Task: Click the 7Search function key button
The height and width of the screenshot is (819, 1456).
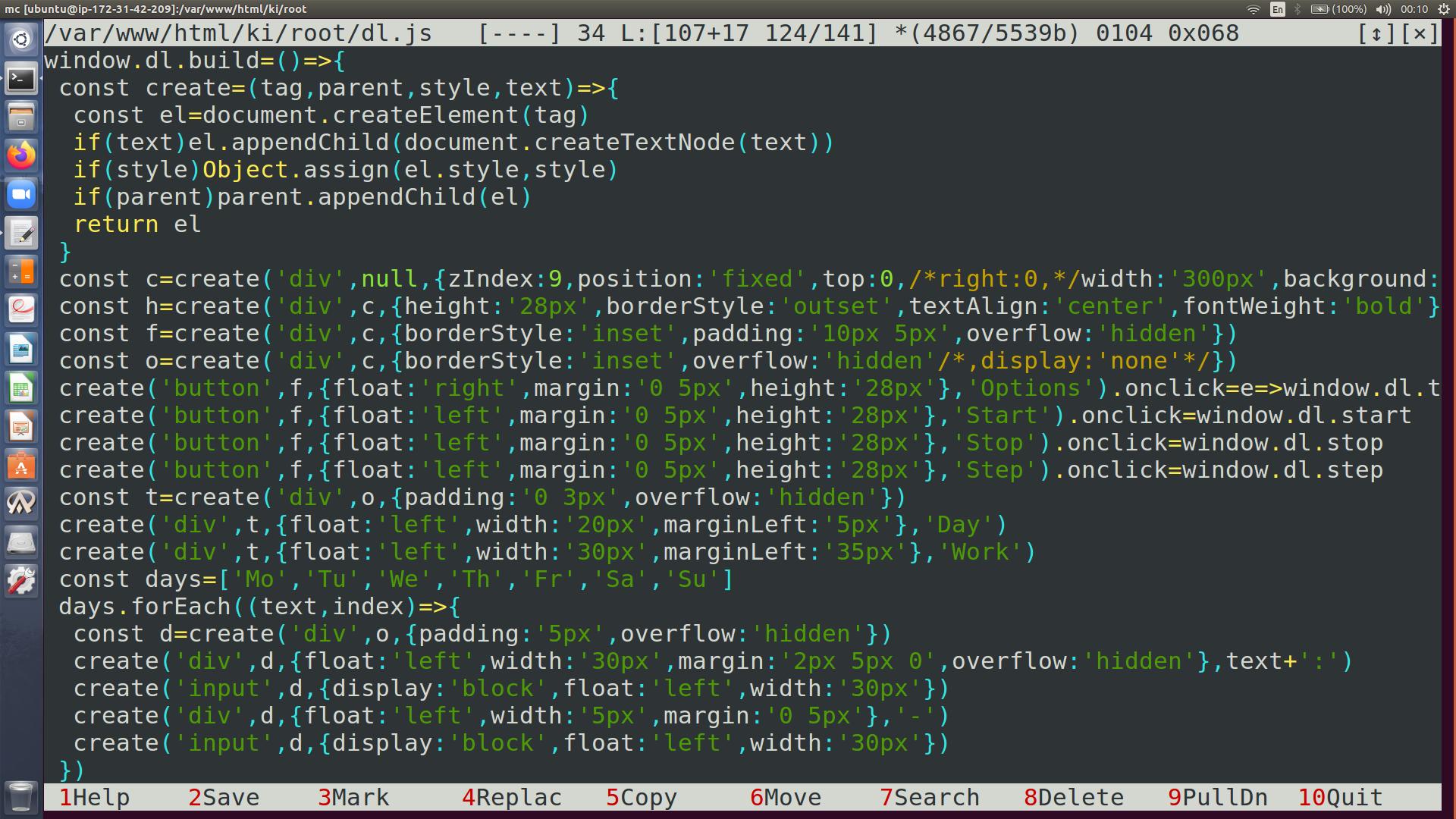Action: pyautogui.click(x=929, y=798)
